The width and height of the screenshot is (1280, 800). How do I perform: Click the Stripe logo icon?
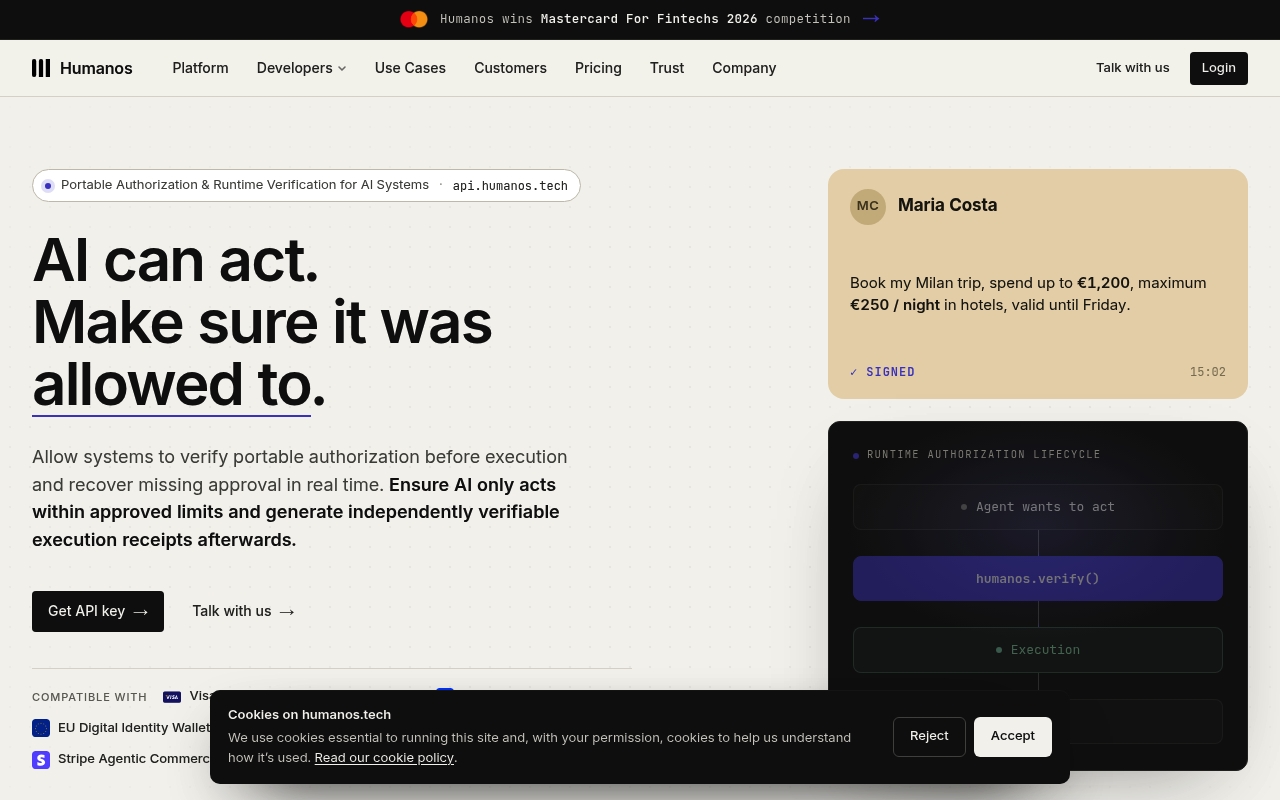(x=41, y=760)
